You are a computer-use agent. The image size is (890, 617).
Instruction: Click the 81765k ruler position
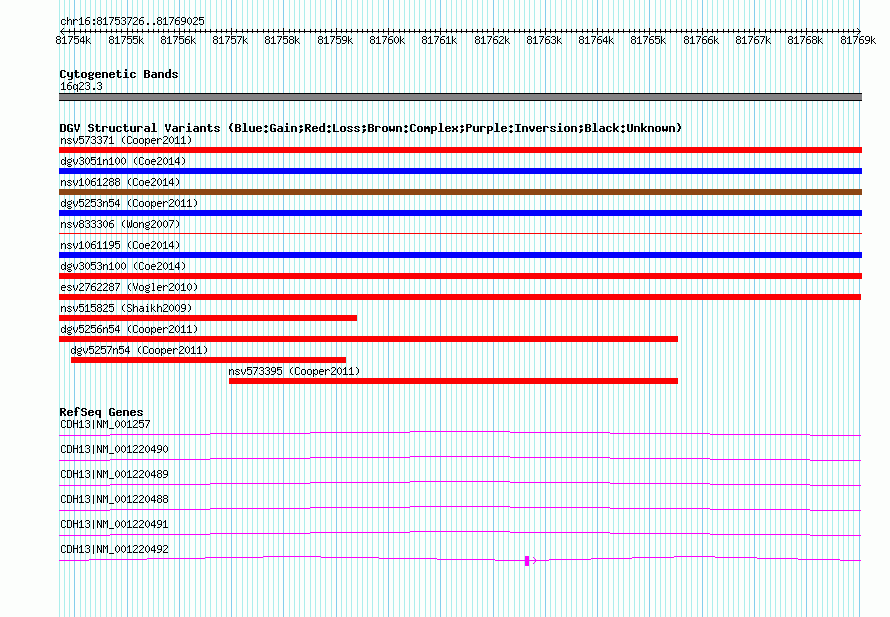648,40
